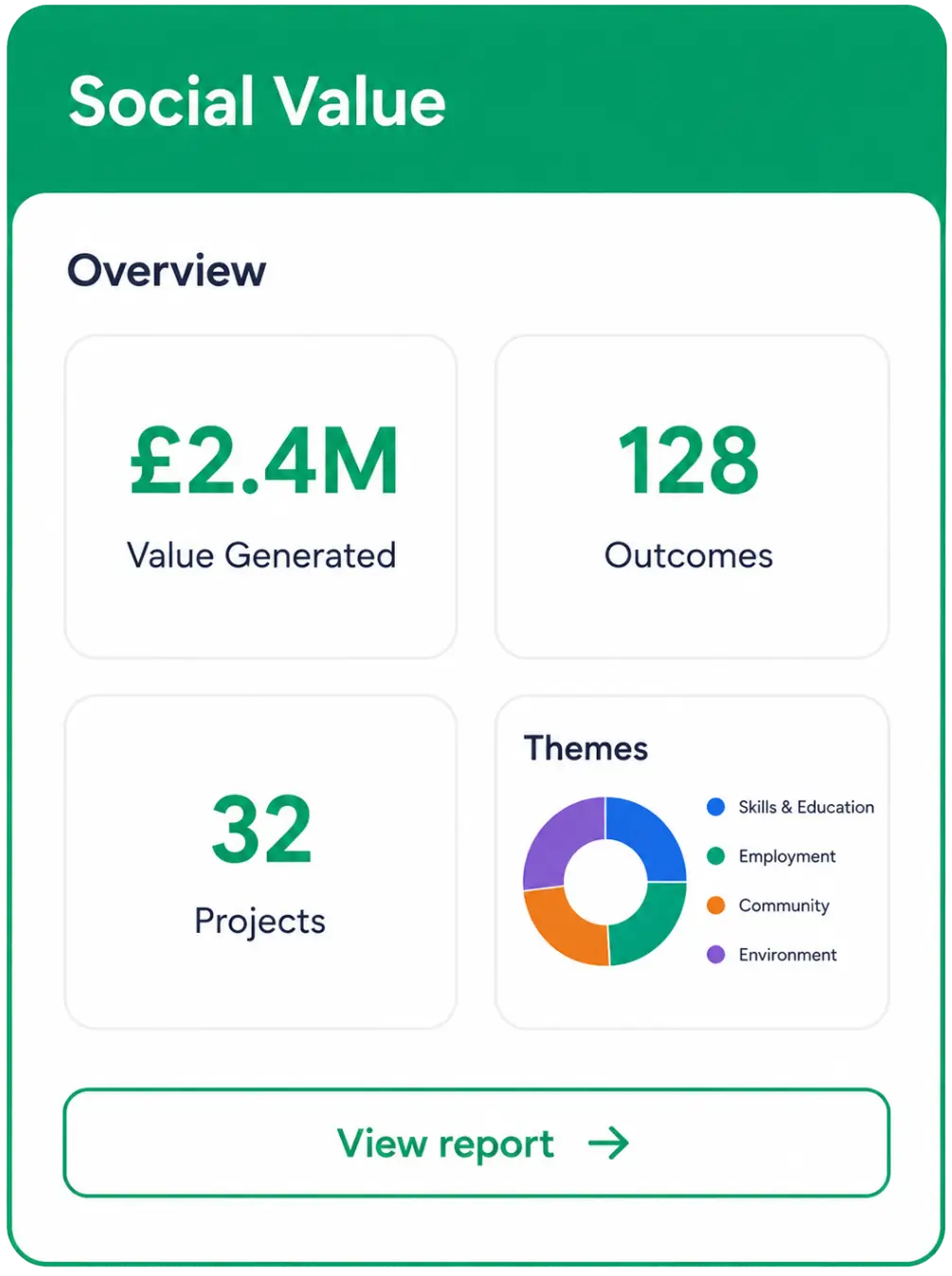Viewport: 952px width, 1276px height.
Task: Click the arrow icon in View report
Action: click(x=608, y=1143)
